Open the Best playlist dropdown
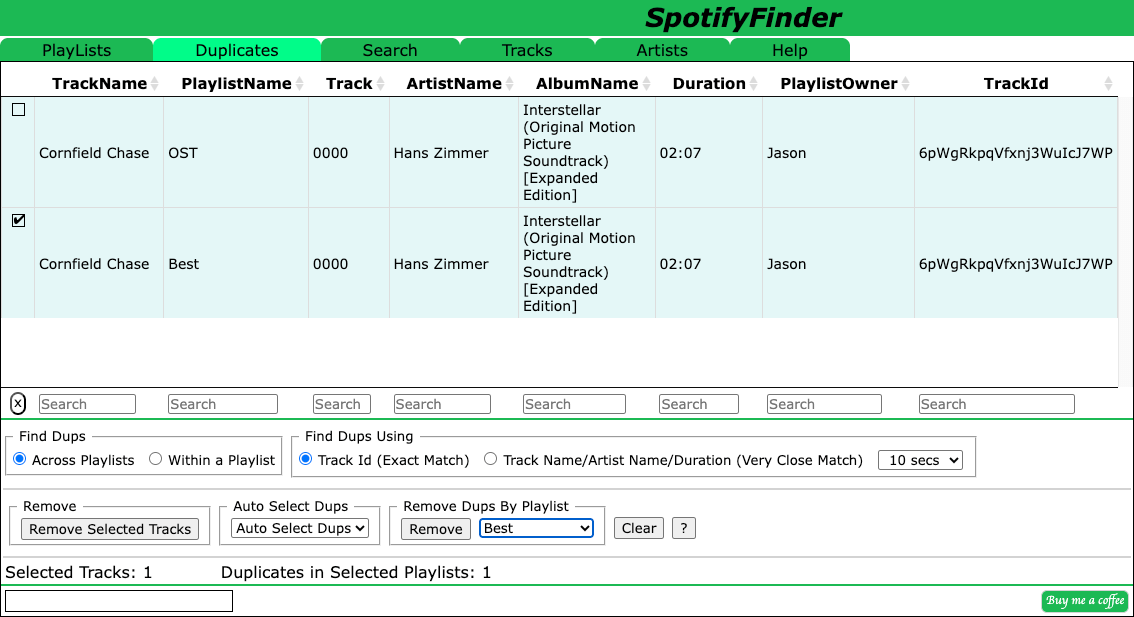 point(536,528)
